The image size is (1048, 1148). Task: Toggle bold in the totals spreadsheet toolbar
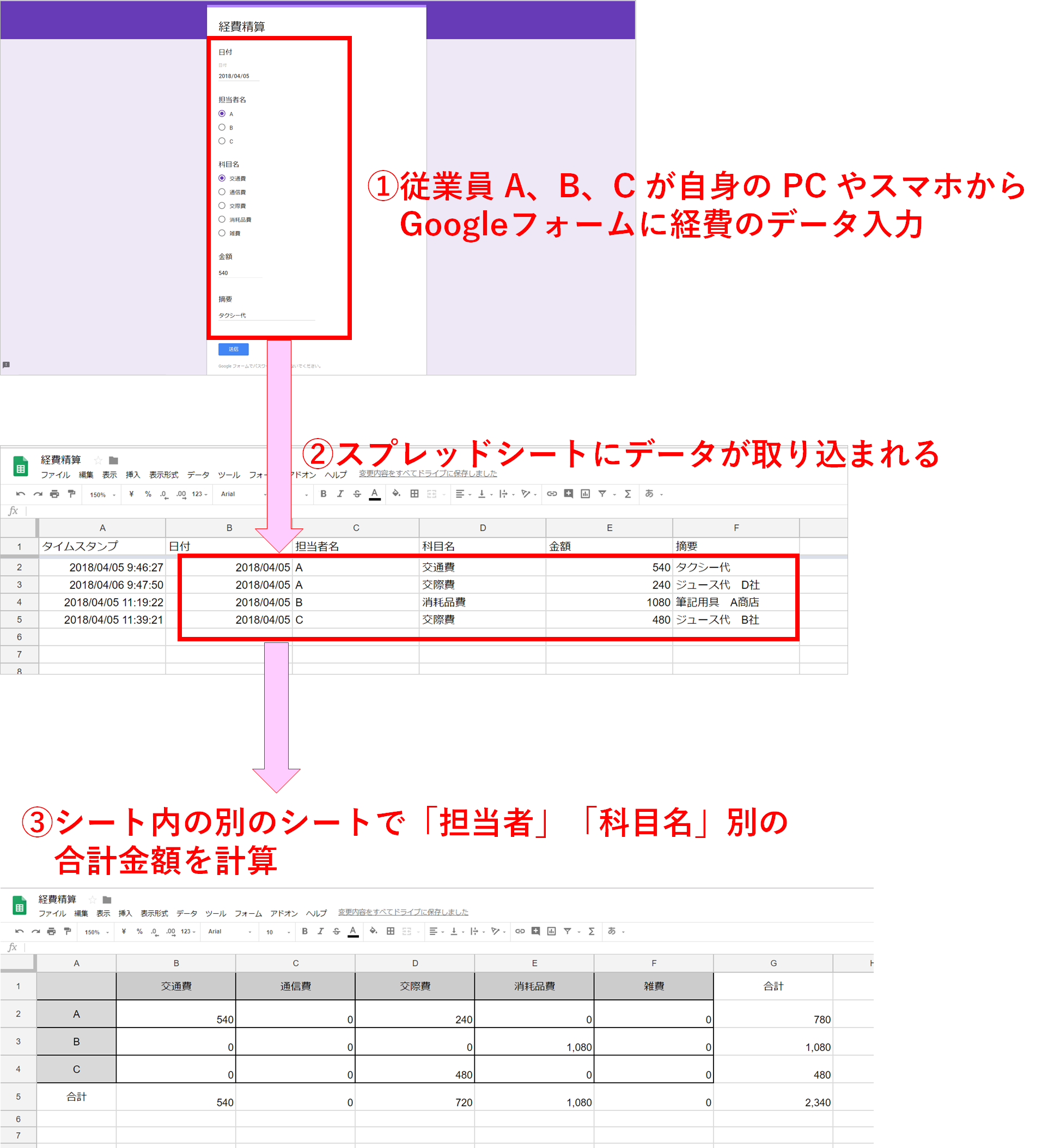point(305,932)
